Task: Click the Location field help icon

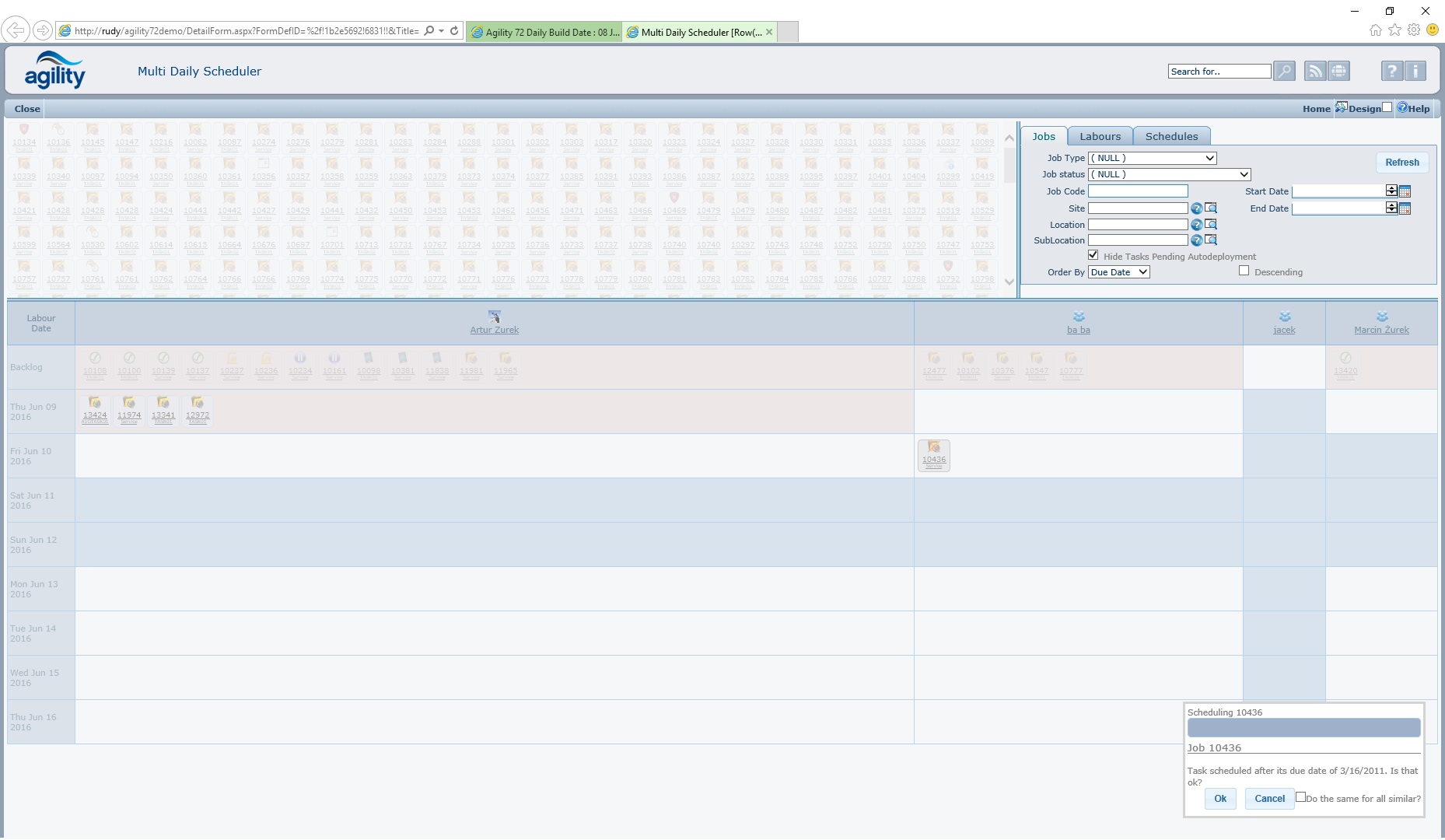Action: tap(1196, 225)
